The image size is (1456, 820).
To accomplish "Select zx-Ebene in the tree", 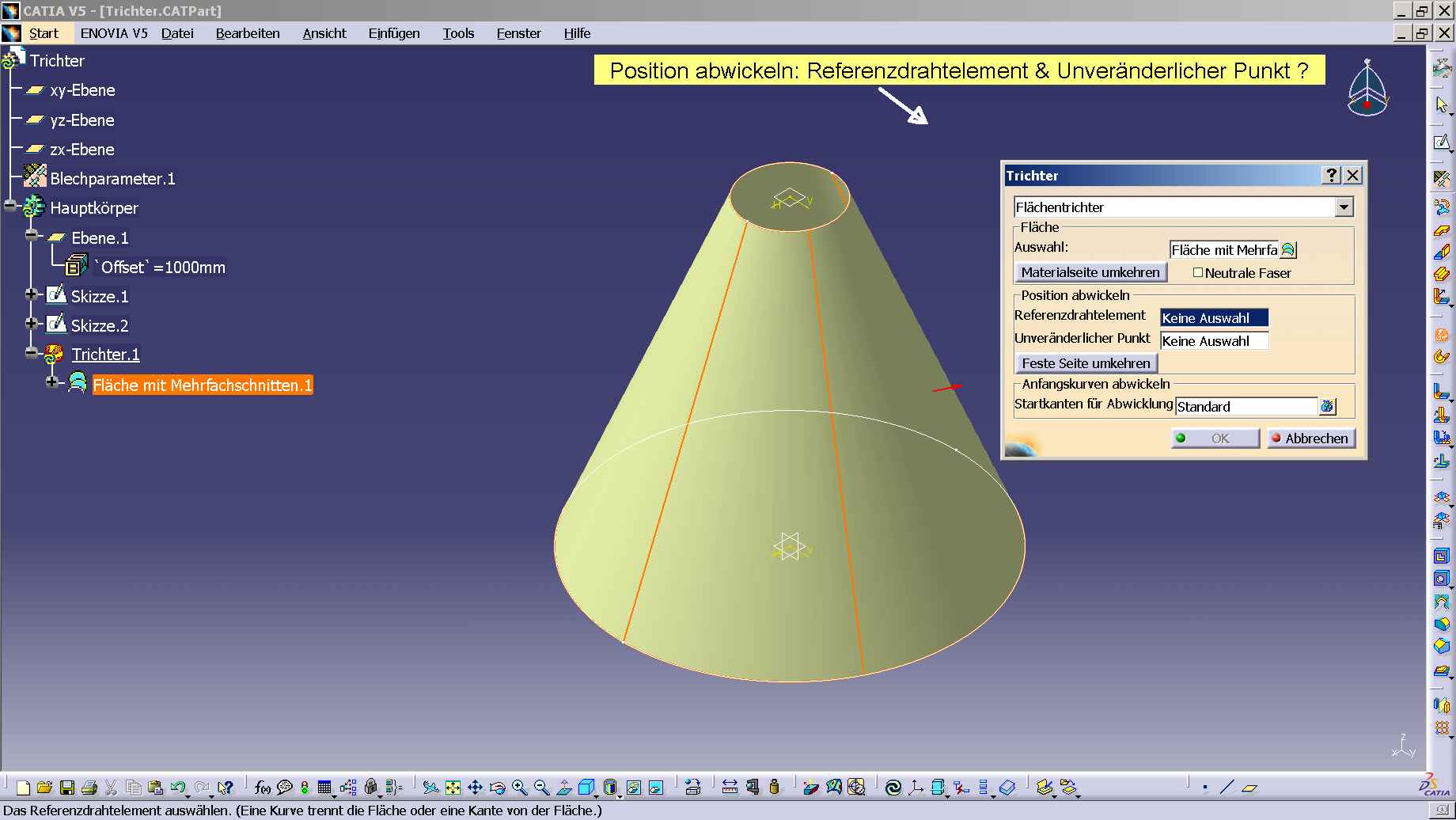I will (82, 150).
